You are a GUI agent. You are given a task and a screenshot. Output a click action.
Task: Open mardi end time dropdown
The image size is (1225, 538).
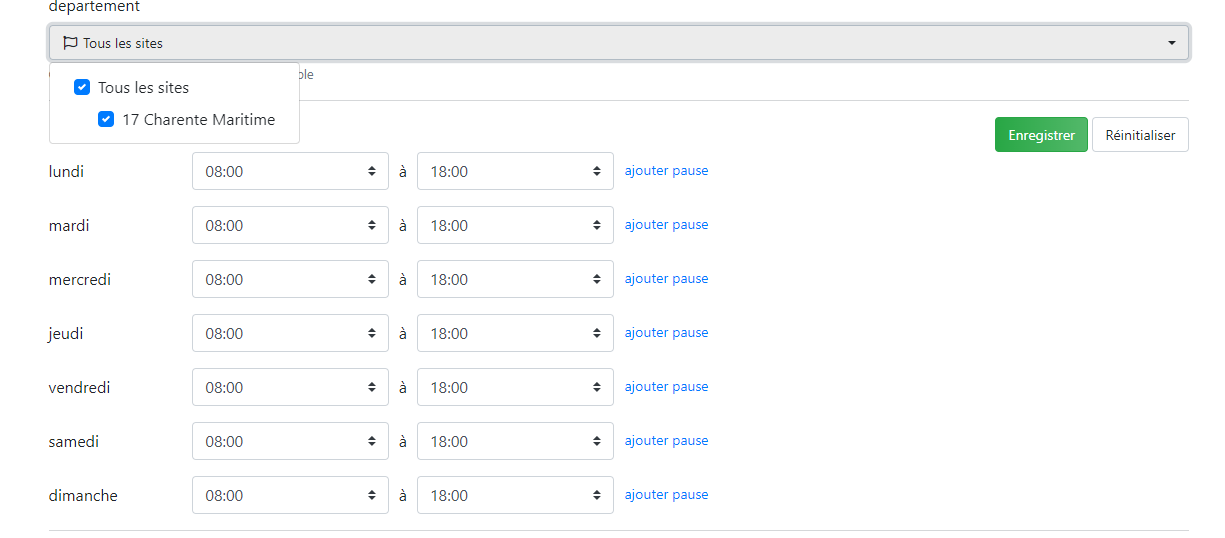[515, 225]
